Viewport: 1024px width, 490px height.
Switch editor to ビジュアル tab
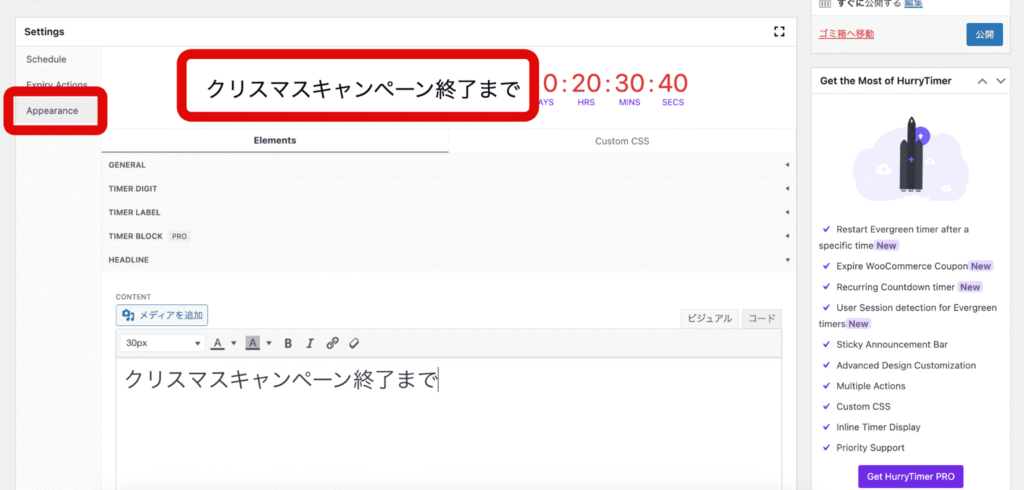click(711, 319)
